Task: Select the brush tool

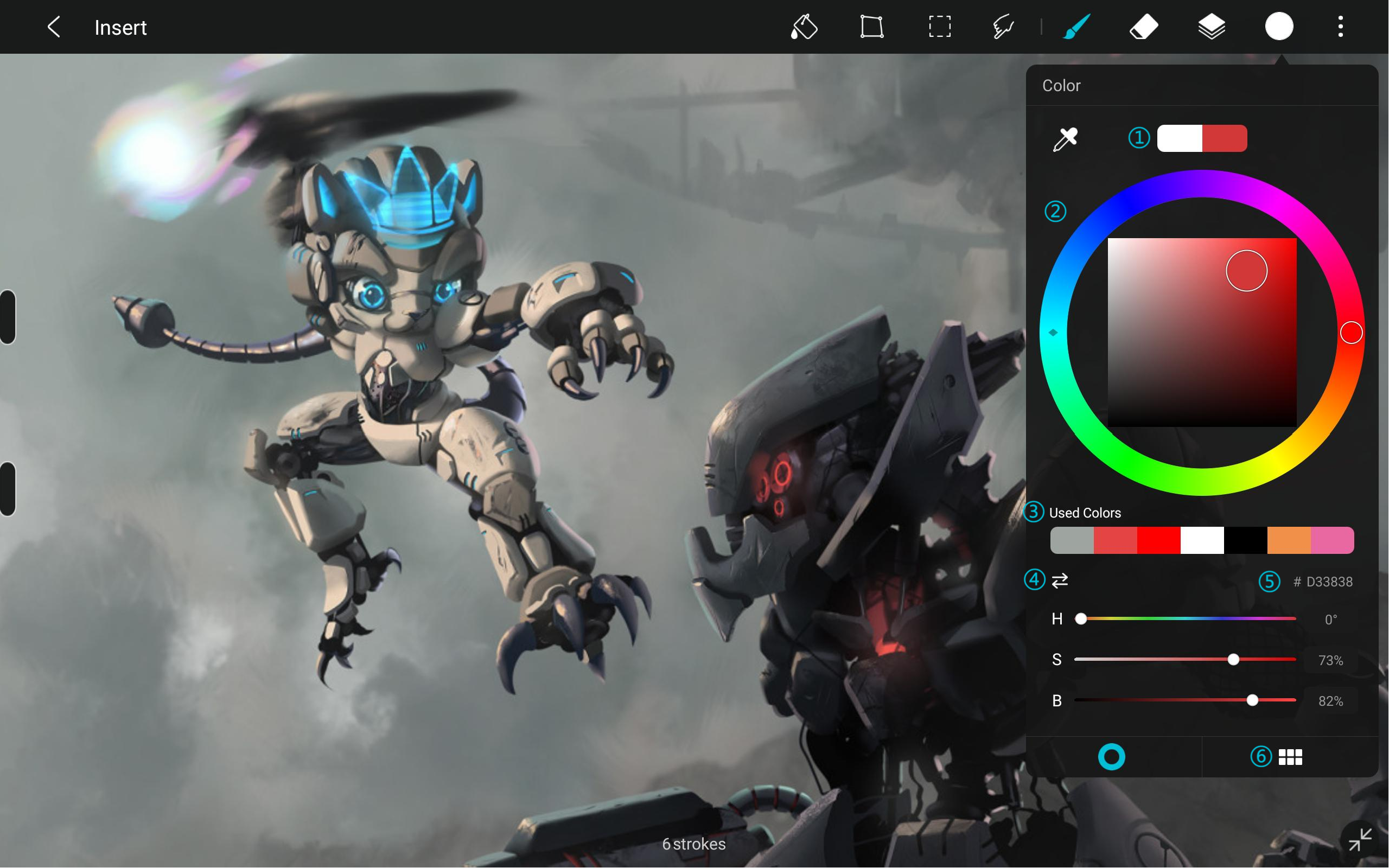Action: click(x=1077, y=27)
